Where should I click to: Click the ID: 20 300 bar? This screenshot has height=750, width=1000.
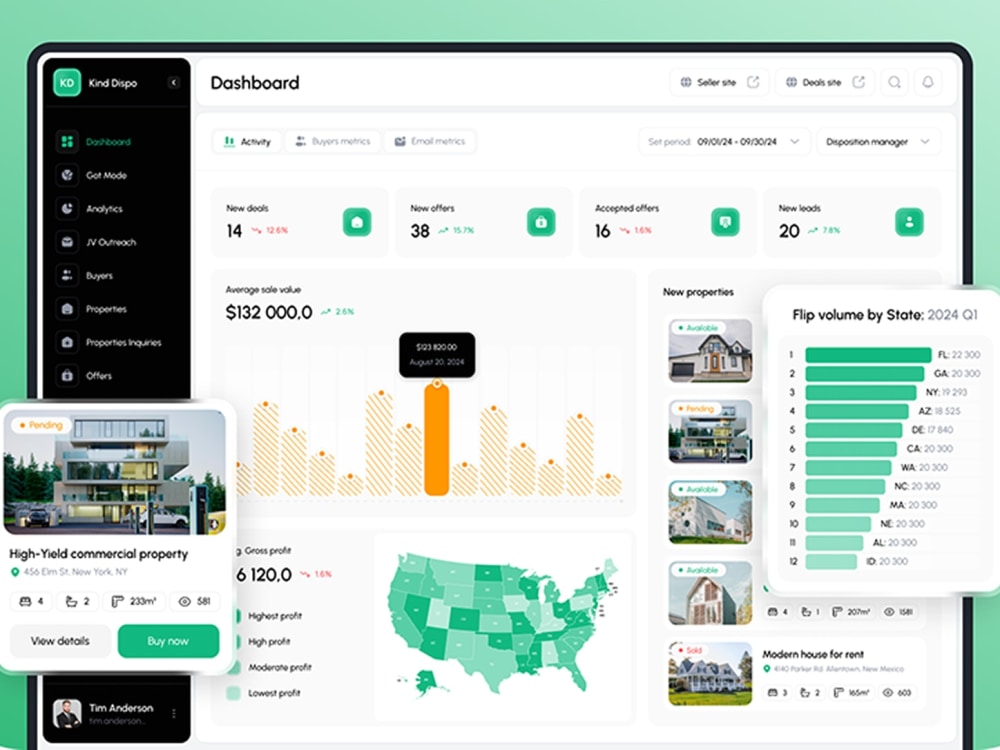[x=831, y=561]
